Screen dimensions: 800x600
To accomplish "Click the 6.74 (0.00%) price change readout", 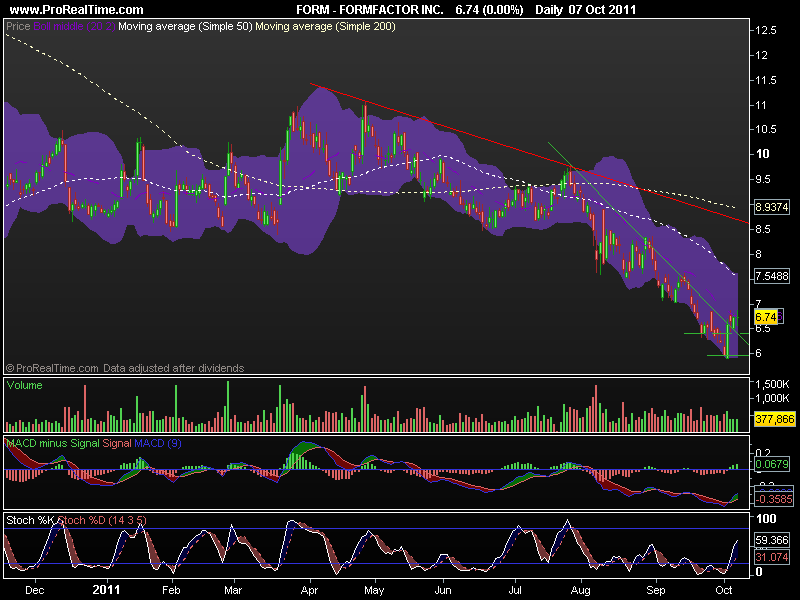I will (489, 10).
